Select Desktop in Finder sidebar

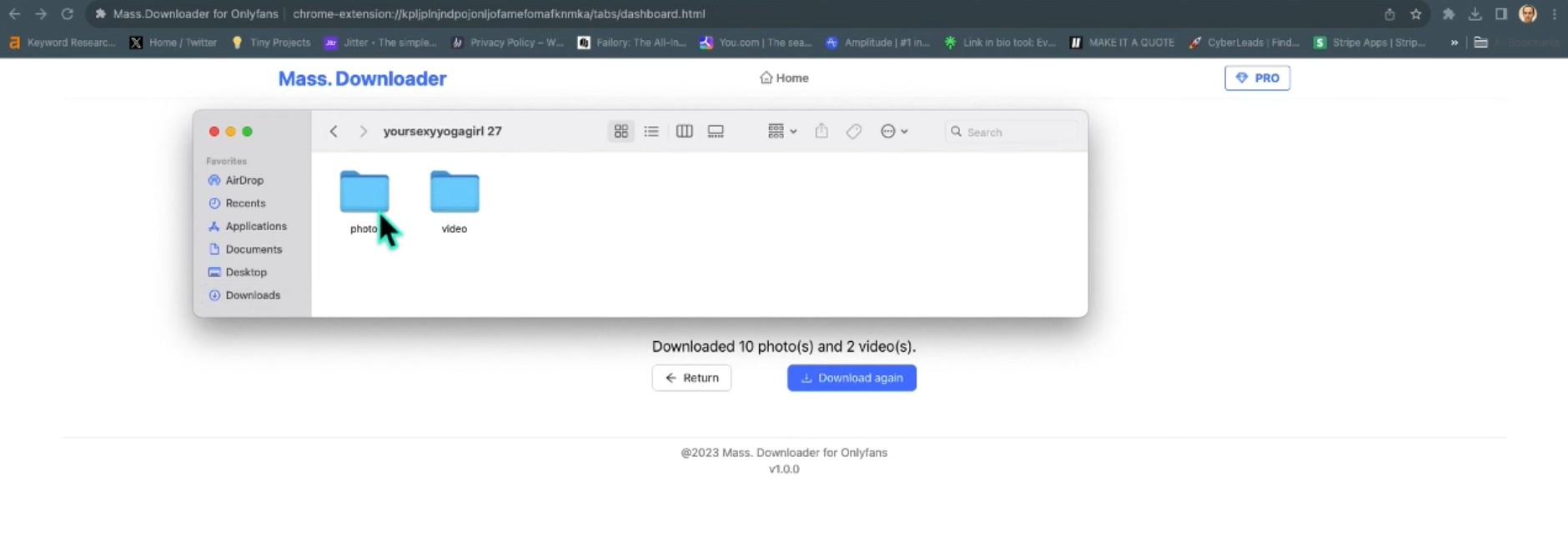(237, 272)
